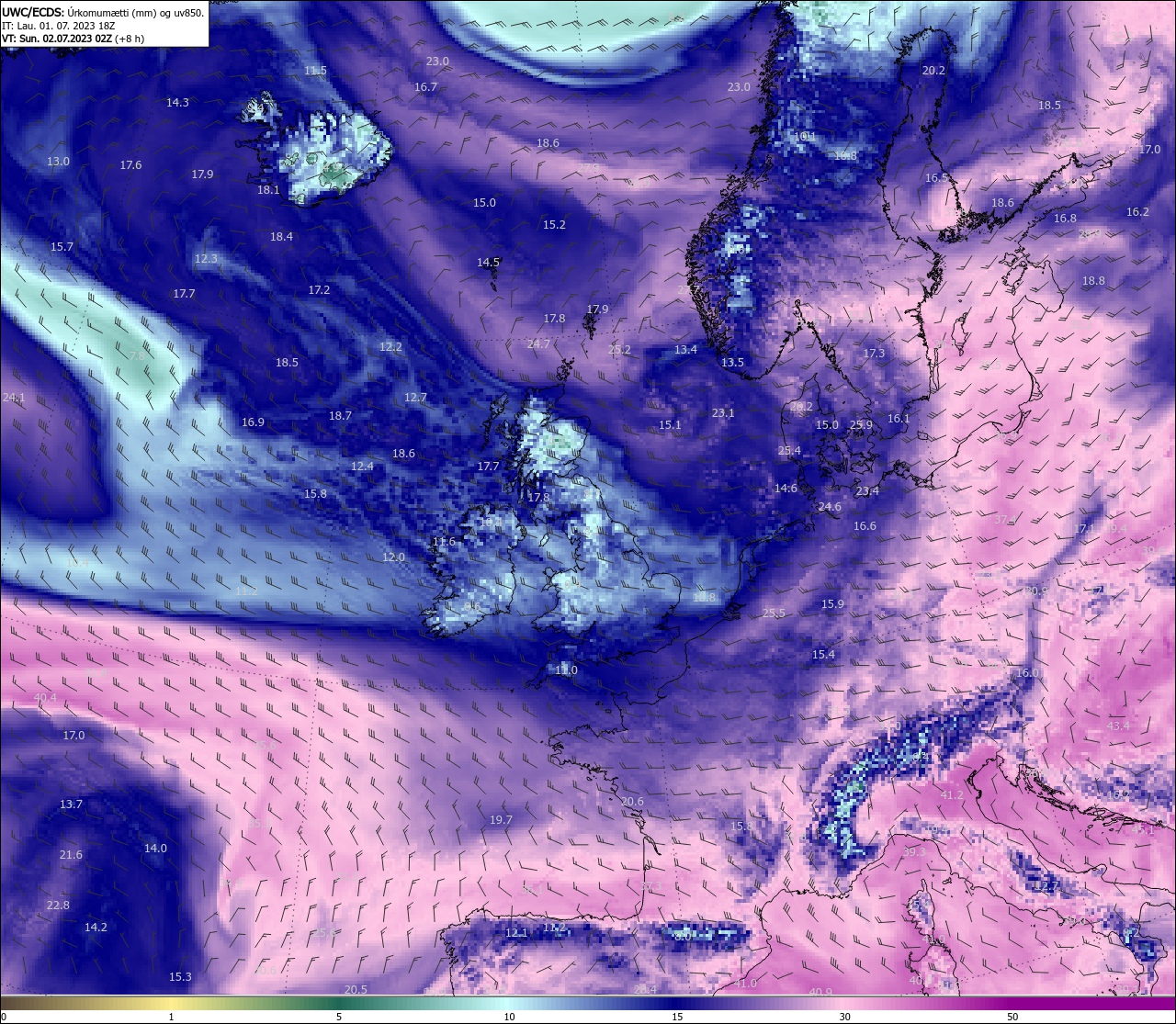
Task: Click the 18.7 value on the map
Action: [x=340, y=415]
